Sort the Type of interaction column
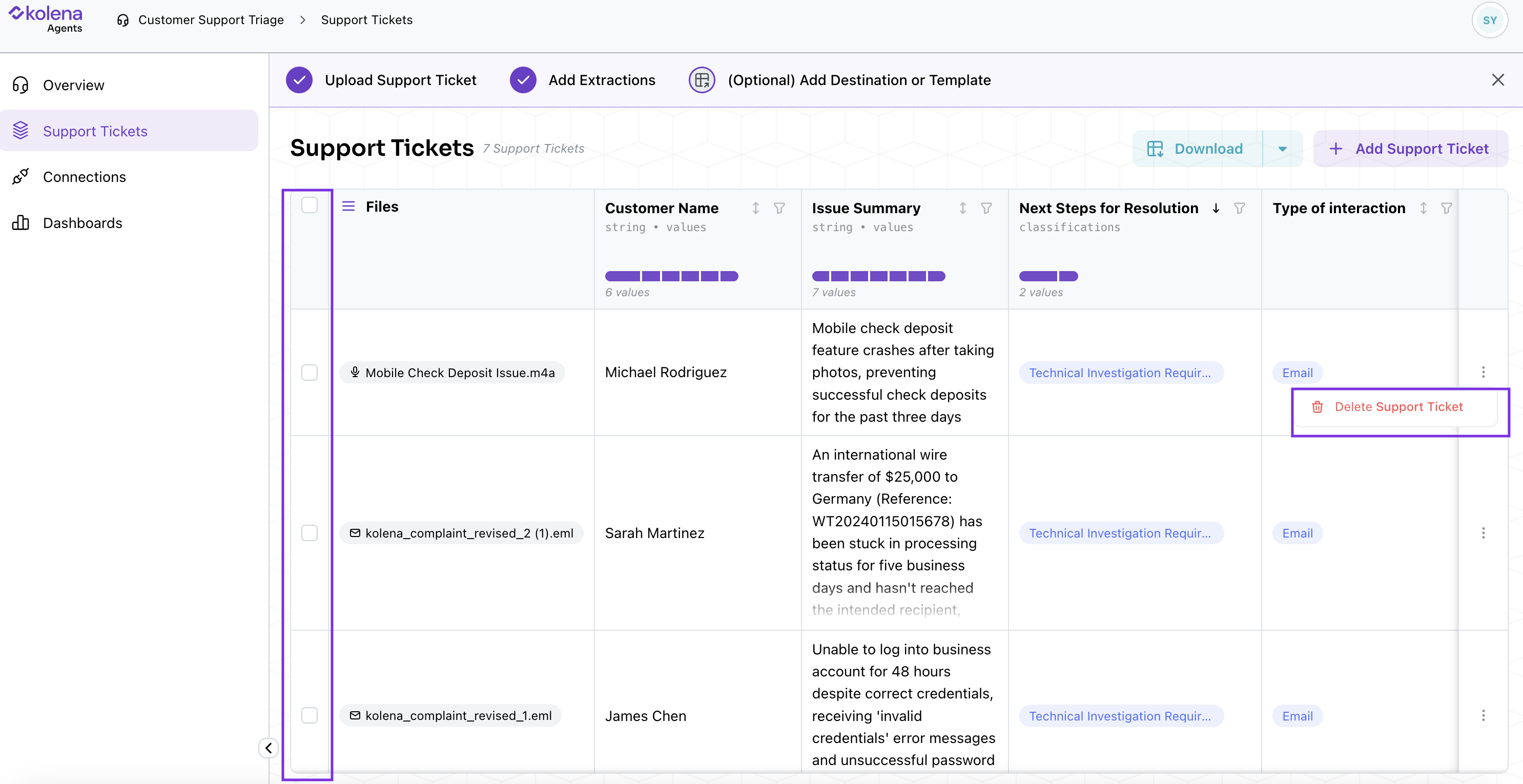This screenshot has width=1523, height=784. [1423, 208]
